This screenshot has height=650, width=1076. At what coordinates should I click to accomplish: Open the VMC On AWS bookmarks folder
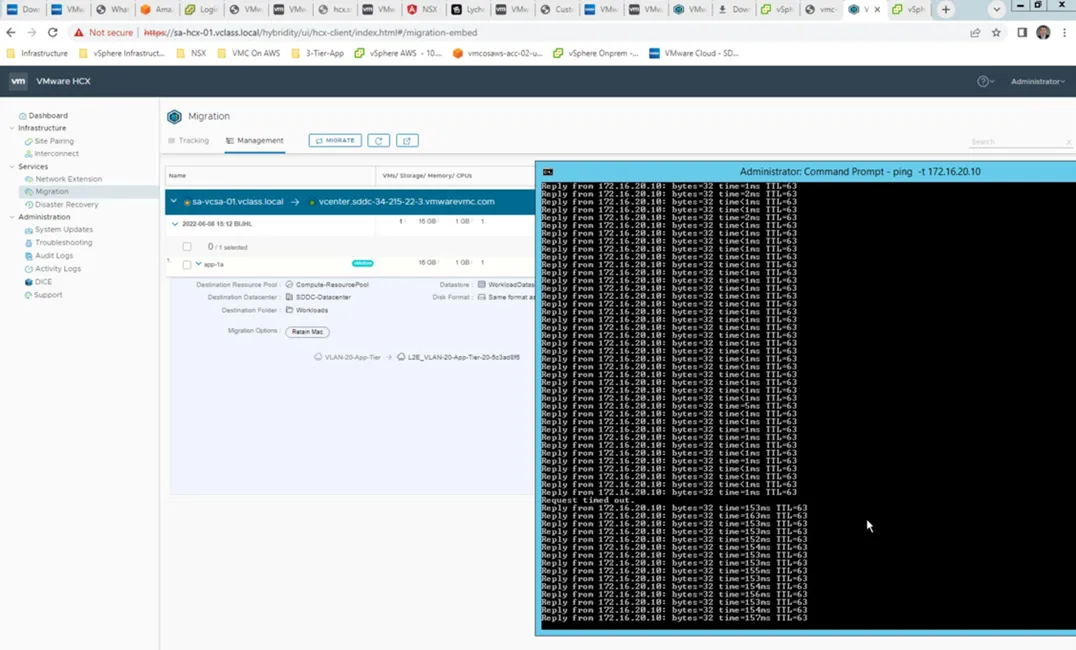point(248,53)
